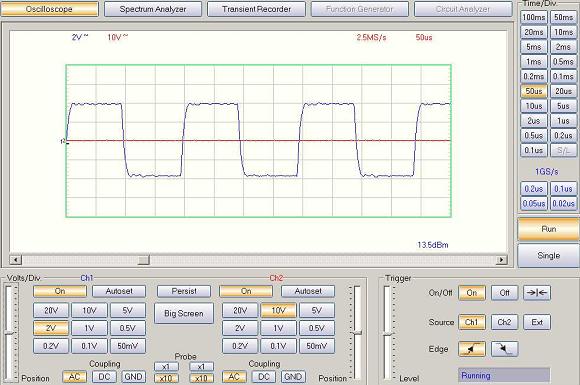The height and width of the screenshot is (385, 580).
Task: Set time base to 0.5ms
Action: tap(563, 62)
